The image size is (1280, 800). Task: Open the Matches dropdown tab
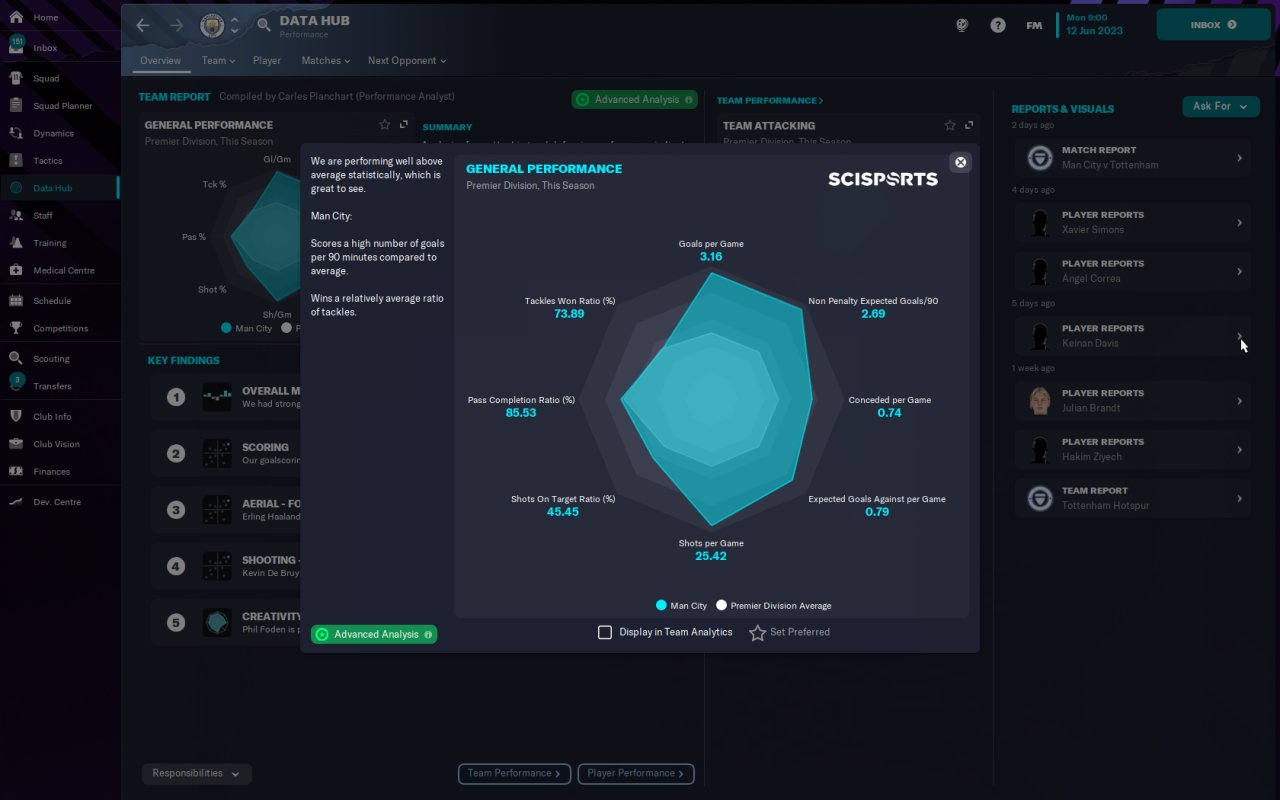pos(326,61)
